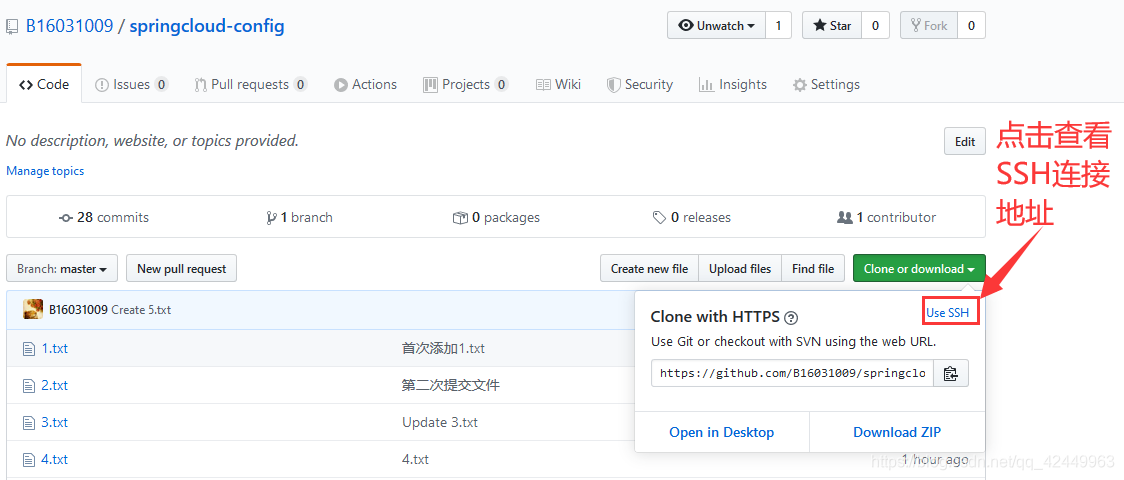Screen dimensions: 1124x480
Task: Click the file icon next to 1.txt
Action: [x=28, y=349]
